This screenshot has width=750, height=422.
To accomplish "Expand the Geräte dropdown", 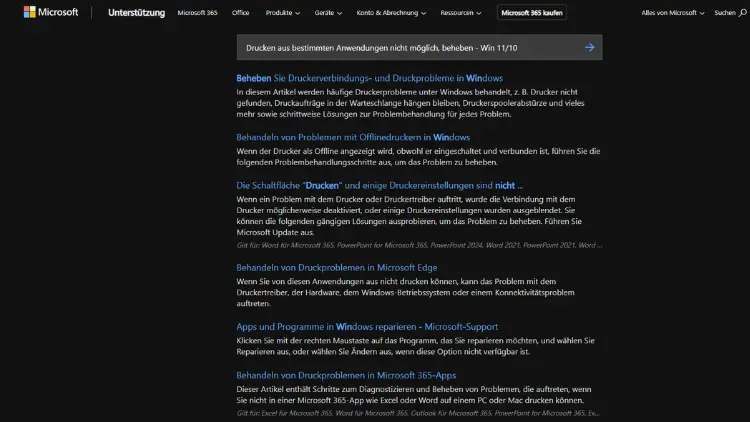I will 328,13.
